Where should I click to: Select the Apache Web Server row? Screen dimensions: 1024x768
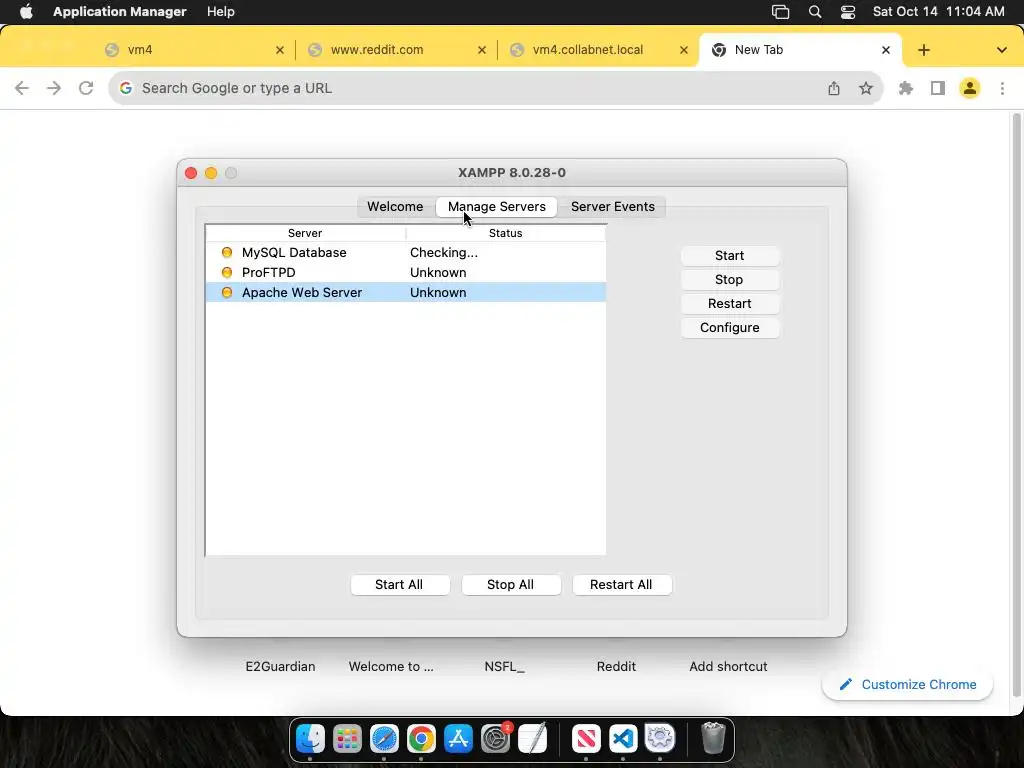[406, 293]
